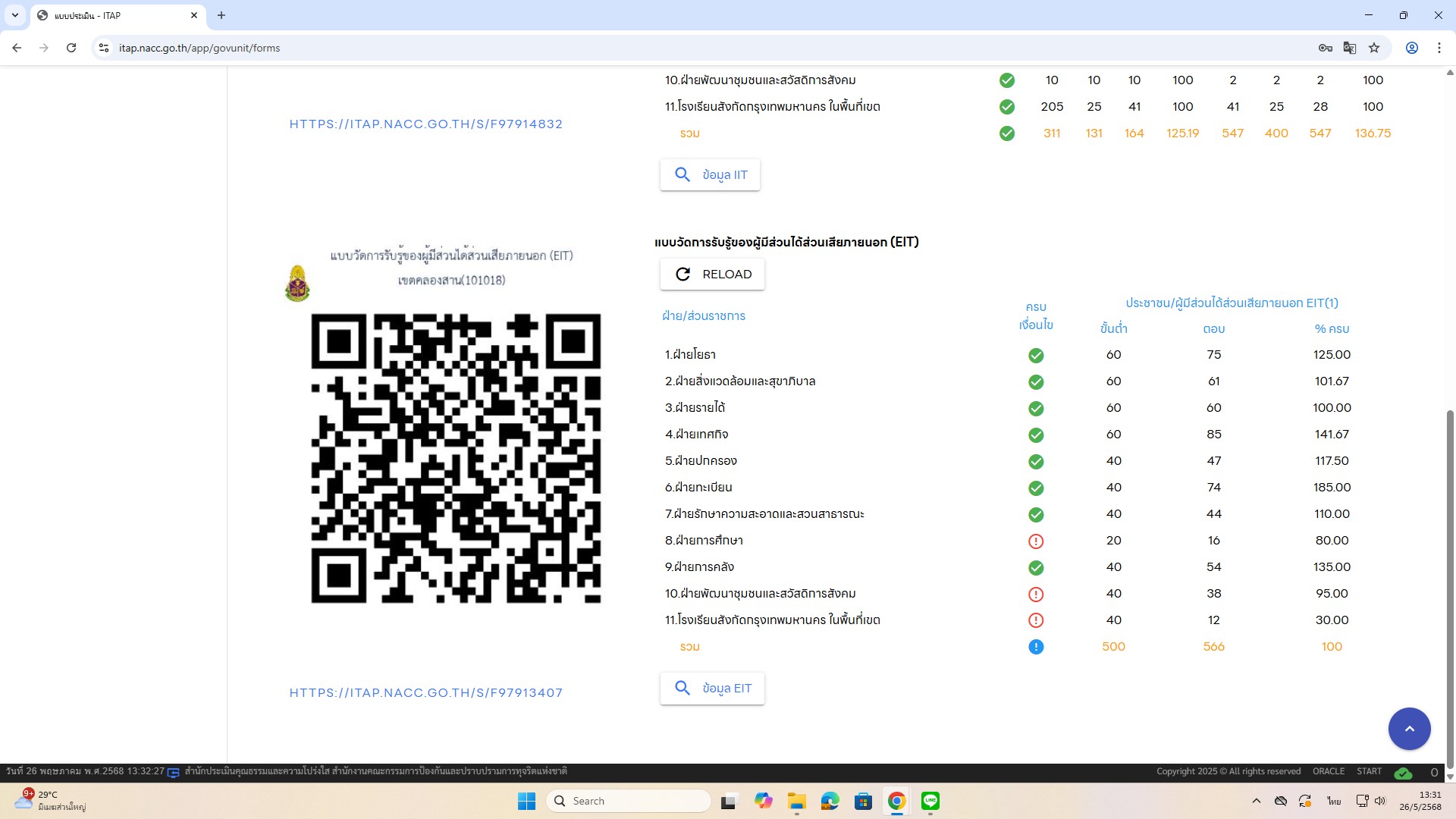Click the value 30.00 in EIT 11.โรงเรียน row
This screenshot has height=819, width=1456.
tap(1332, 620)
